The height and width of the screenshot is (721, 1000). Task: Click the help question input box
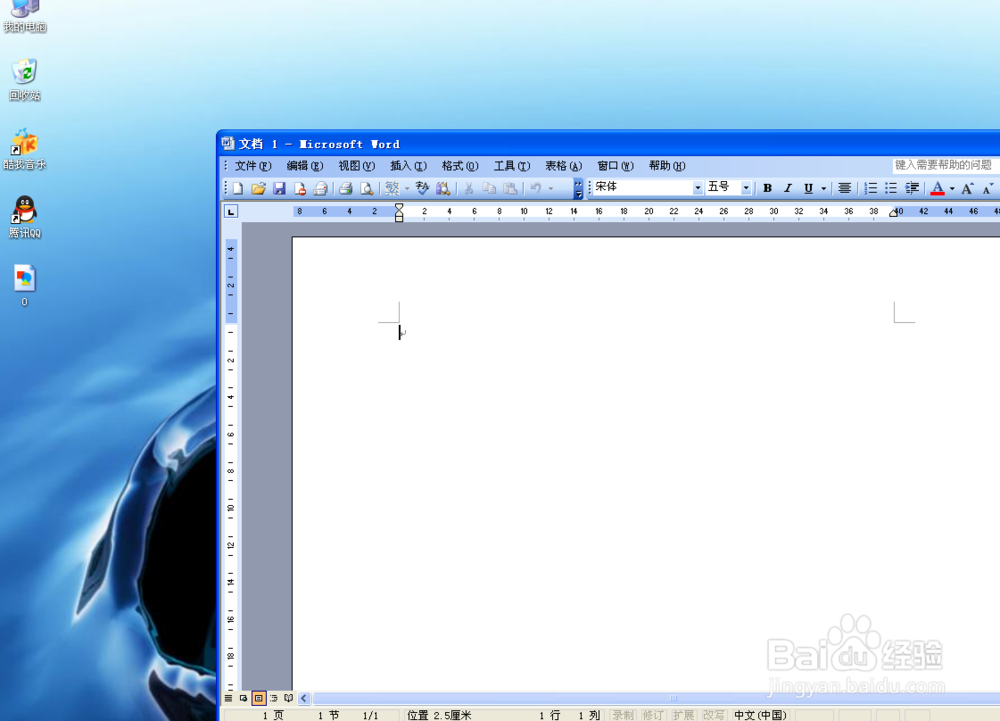click(x=946, y=165)
